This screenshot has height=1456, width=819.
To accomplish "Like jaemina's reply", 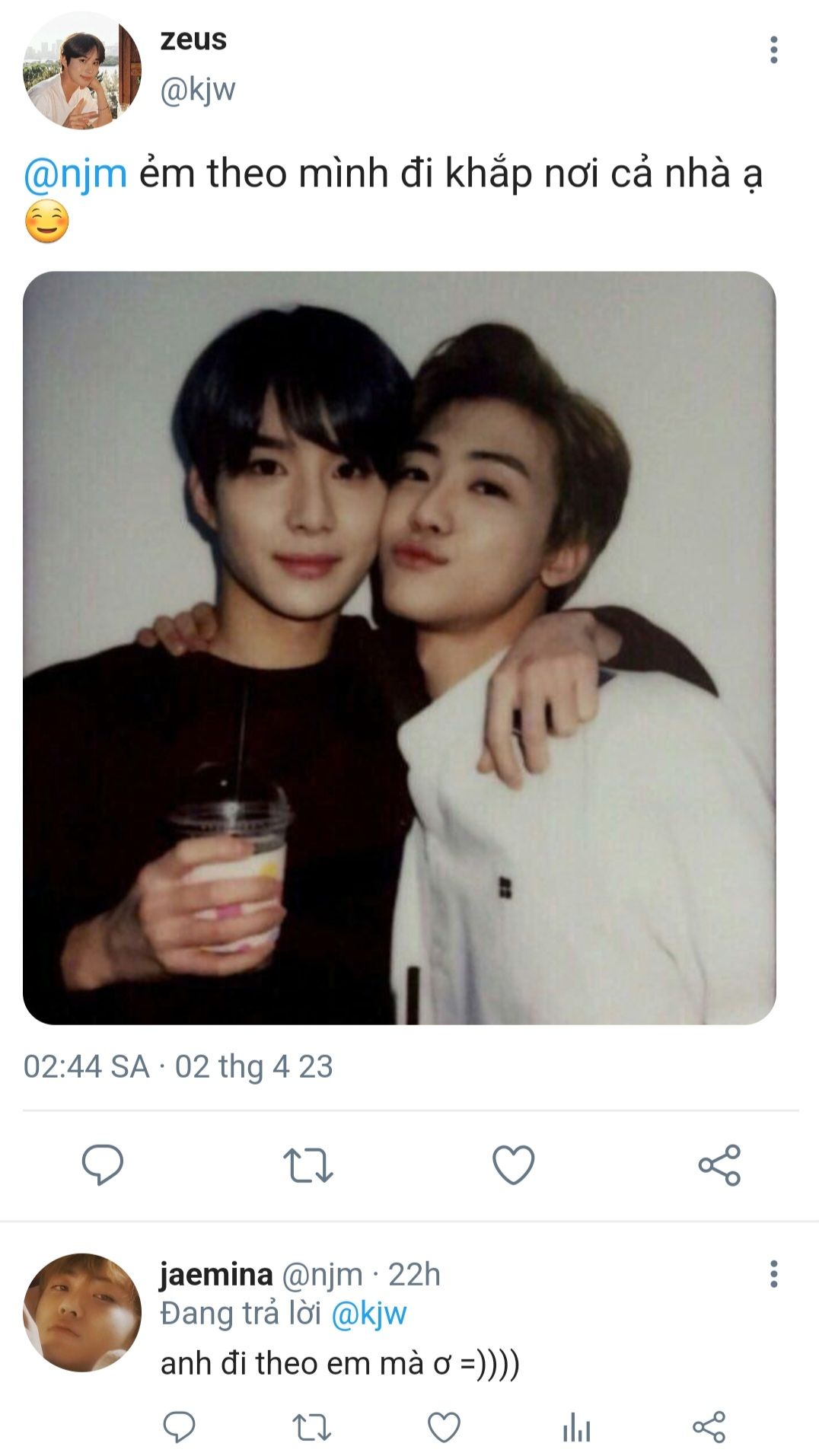I will (x=444, y=1427).
